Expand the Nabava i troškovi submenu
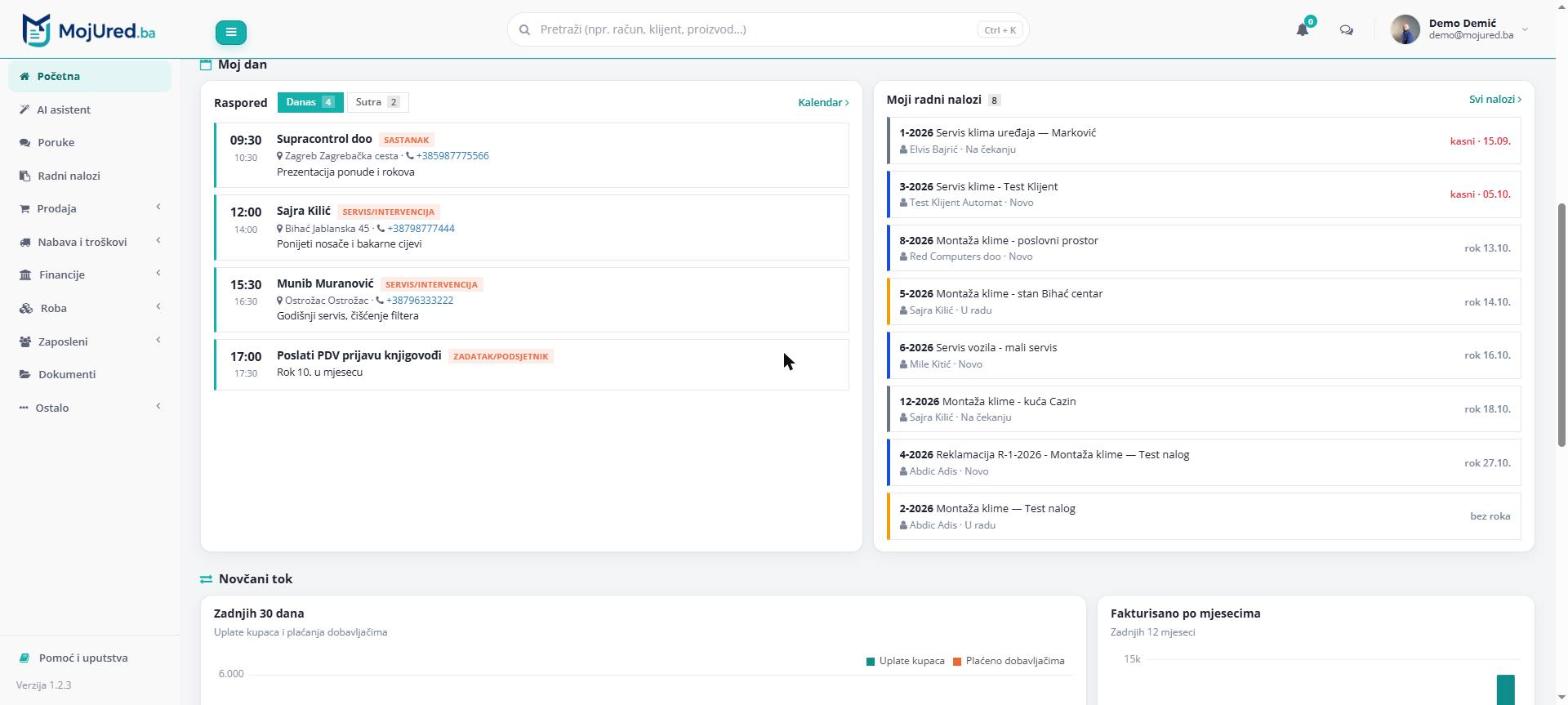Screen dimensions: 1568x705 click(x=90, y=242)
